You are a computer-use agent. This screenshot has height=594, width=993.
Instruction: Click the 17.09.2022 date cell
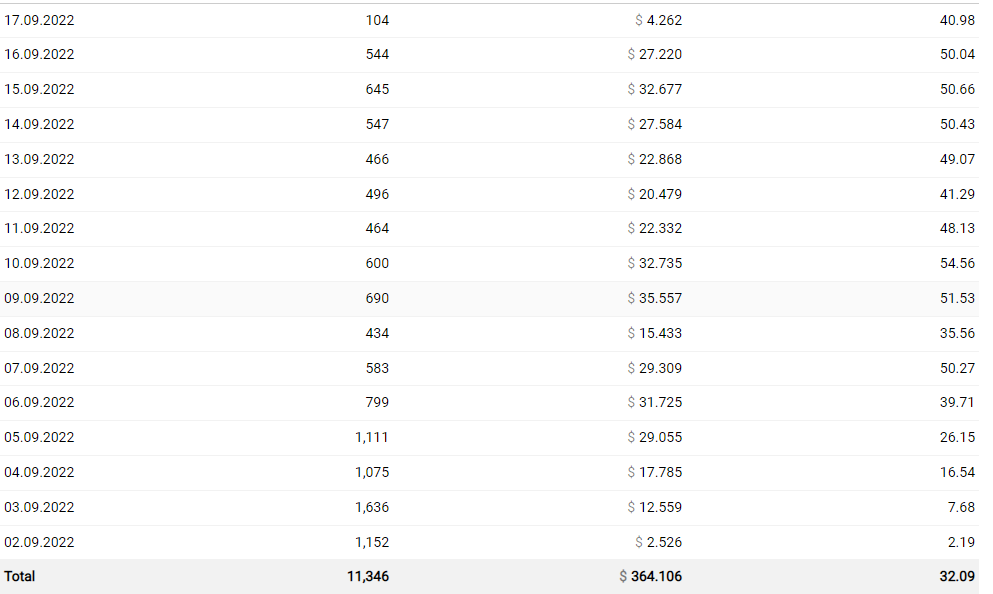tap(40, 20)
